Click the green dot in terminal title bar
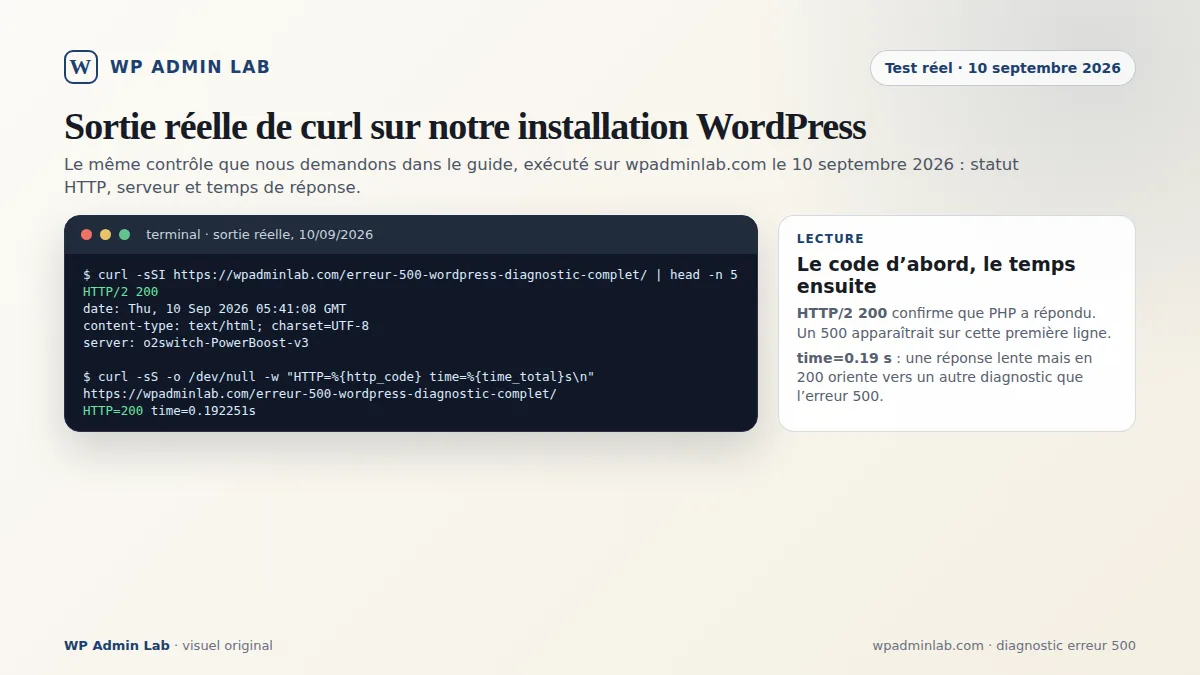 (125, 235)
